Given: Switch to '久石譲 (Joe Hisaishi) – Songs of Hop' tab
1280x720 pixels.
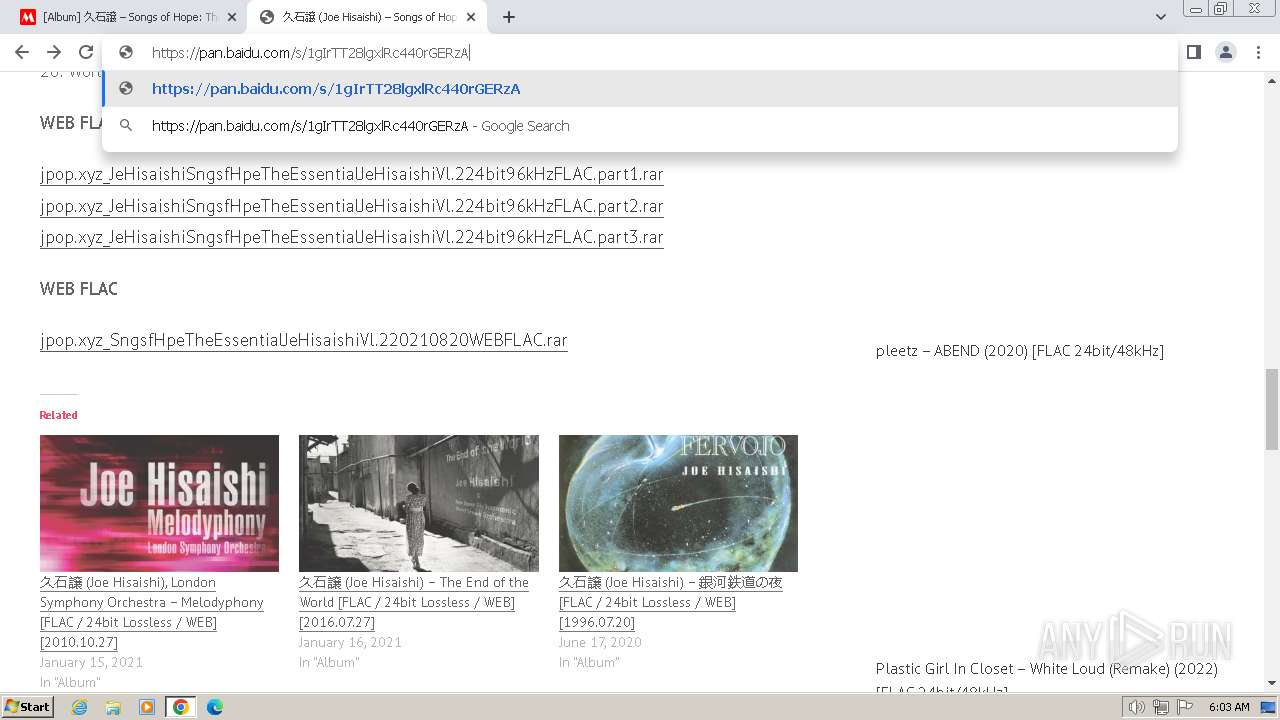Looking at the screenshot, I should coord(368,17).
